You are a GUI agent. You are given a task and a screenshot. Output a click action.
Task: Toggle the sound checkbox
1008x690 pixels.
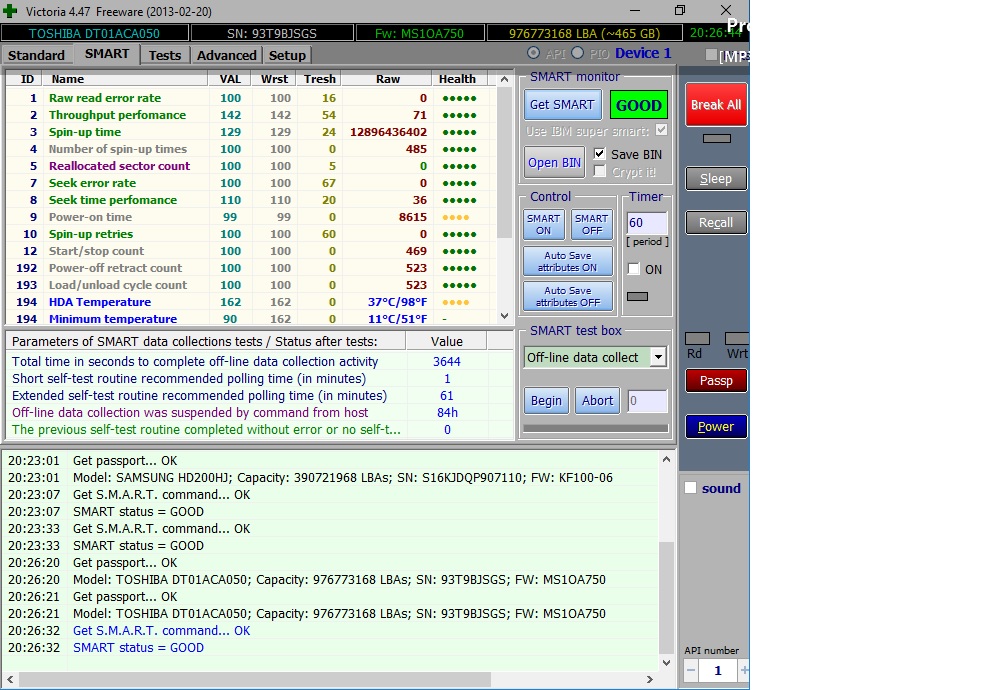click(690, 488)
